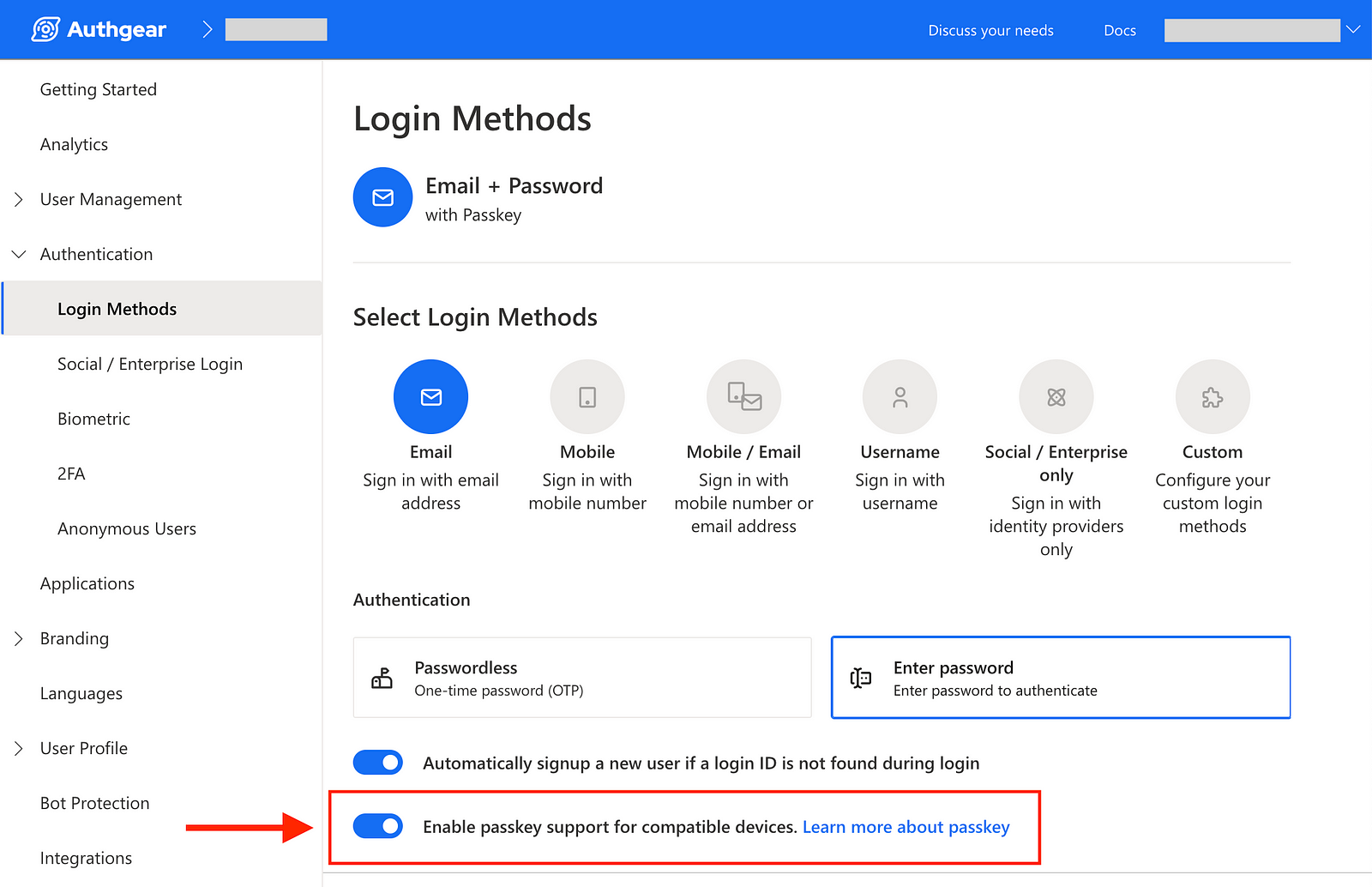This screenshot has height=887, width=1372.
Task: Click the Authgear logo icon
Action: tap(45, 29)
